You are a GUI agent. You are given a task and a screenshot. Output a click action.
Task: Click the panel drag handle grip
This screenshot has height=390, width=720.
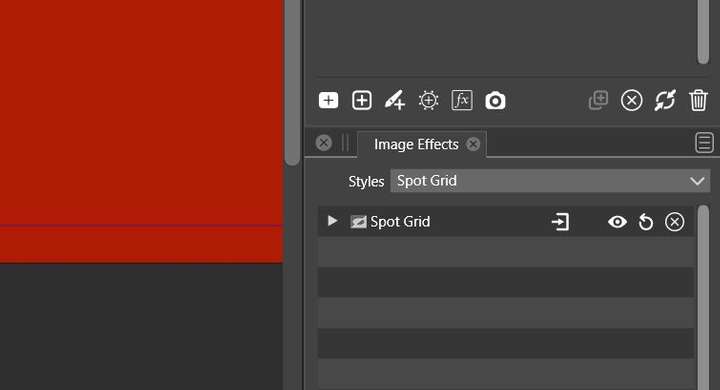click(x=345, y=143)
